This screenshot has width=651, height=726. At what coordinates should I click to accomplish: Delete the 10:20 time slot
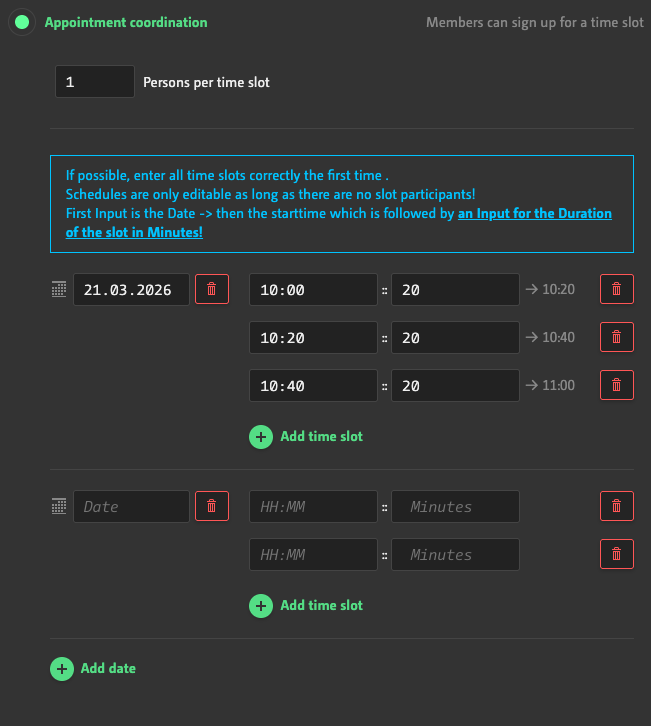(617, 337)
